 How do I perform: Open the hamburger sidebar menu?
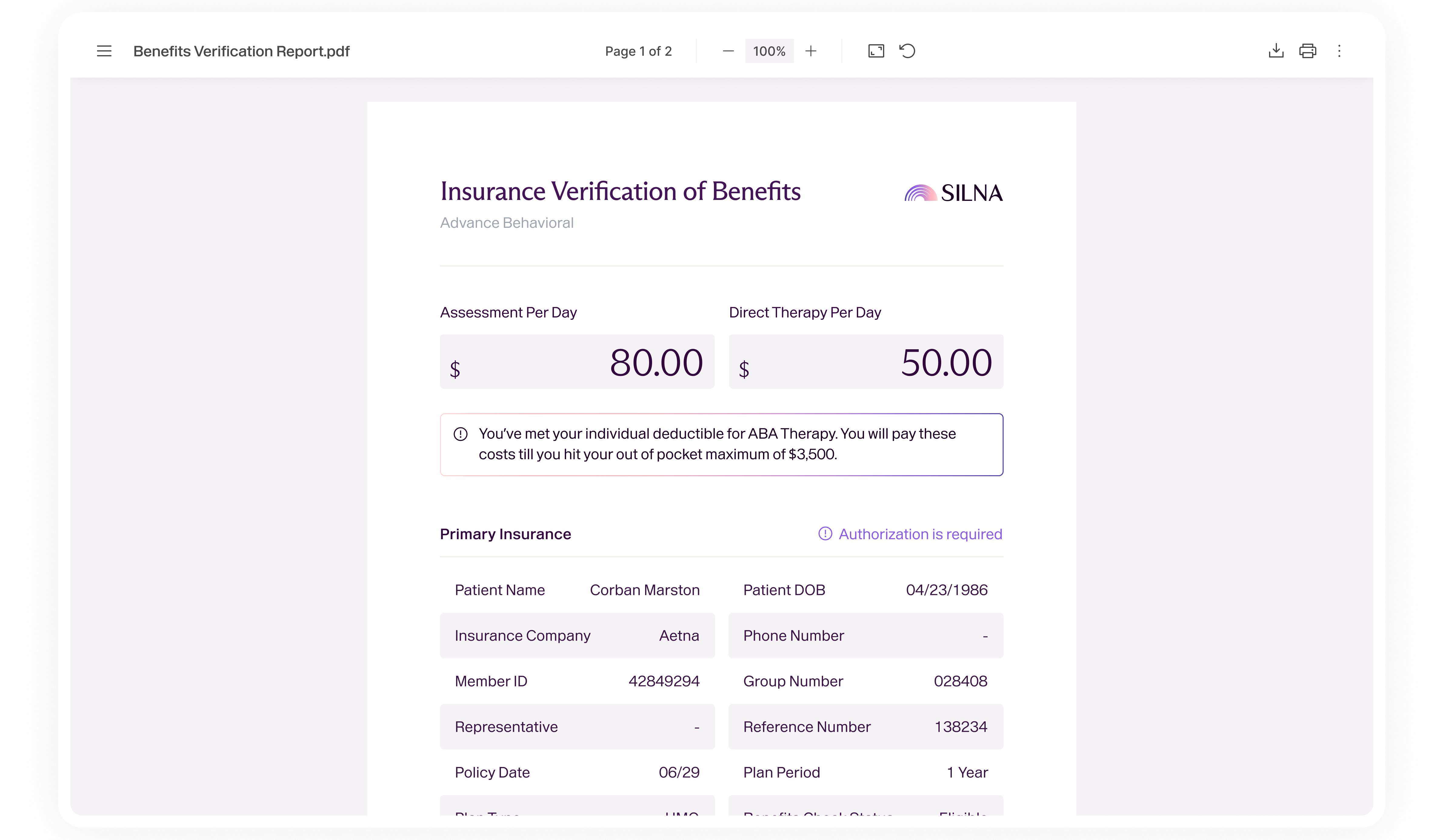pos(104,51)
